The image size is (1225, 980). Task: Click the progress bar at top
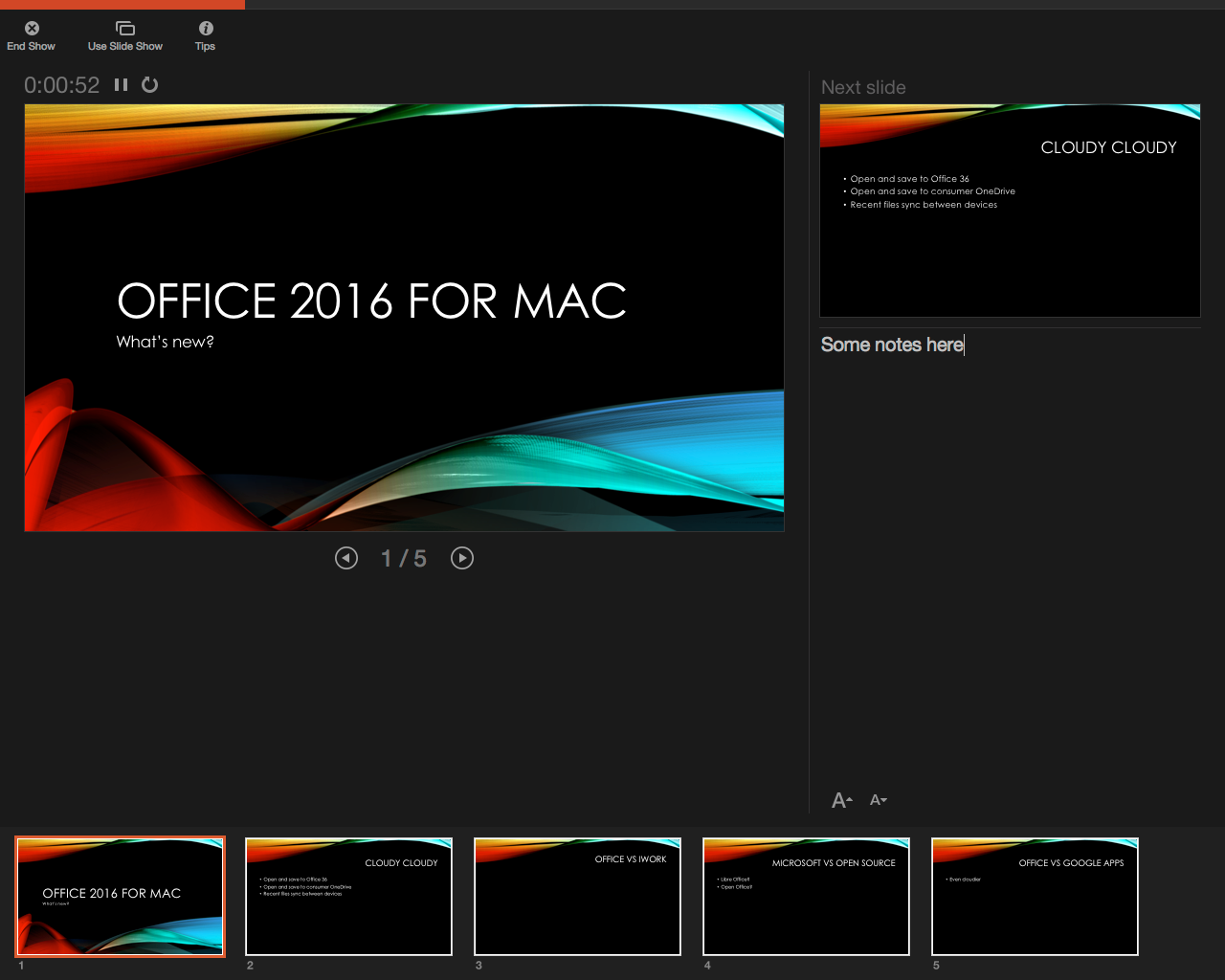(x=612, y=5)
